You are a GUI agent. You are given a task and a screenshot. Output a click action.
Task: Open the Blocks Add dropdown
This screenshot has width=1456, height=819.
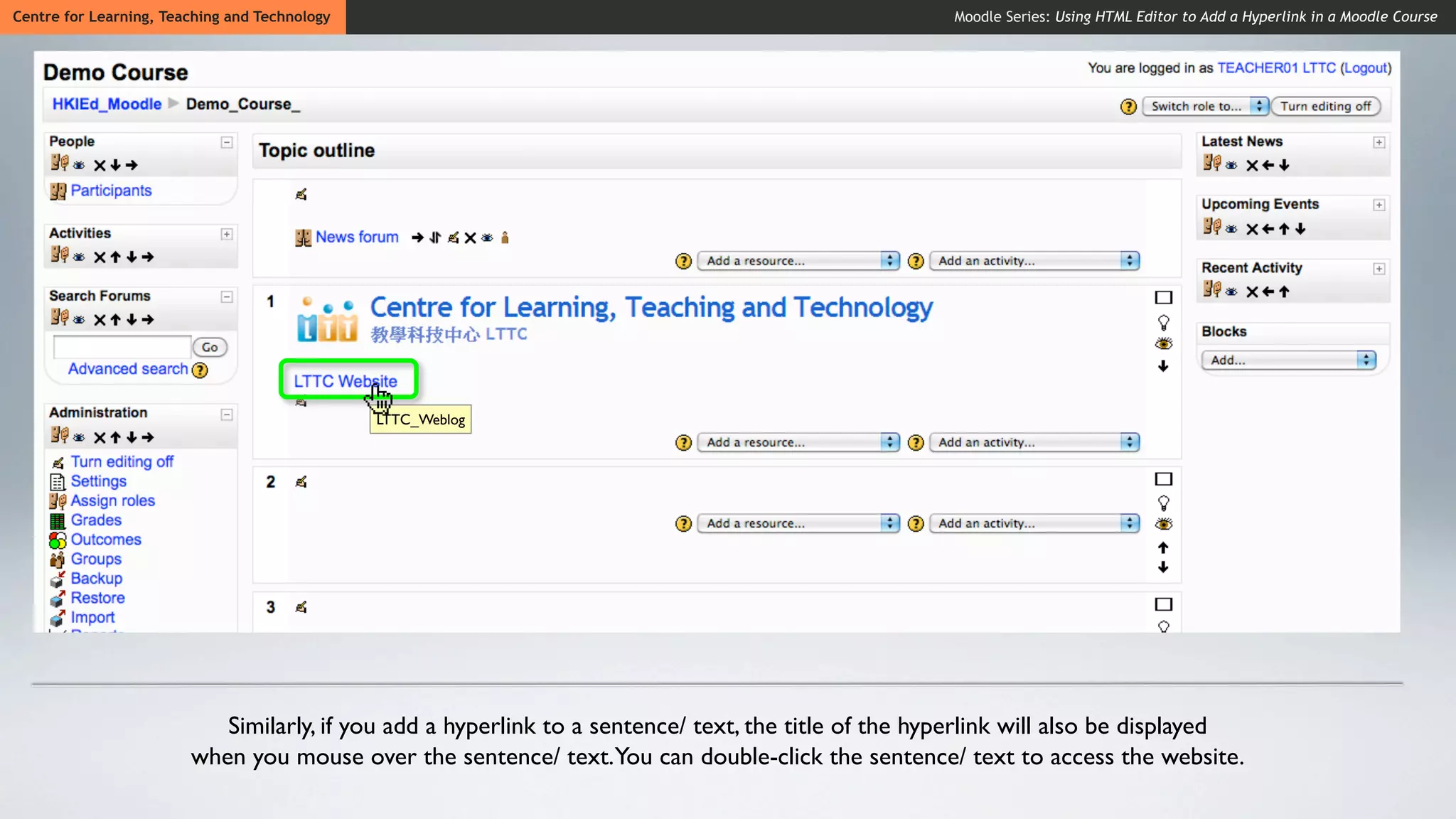1288,360
